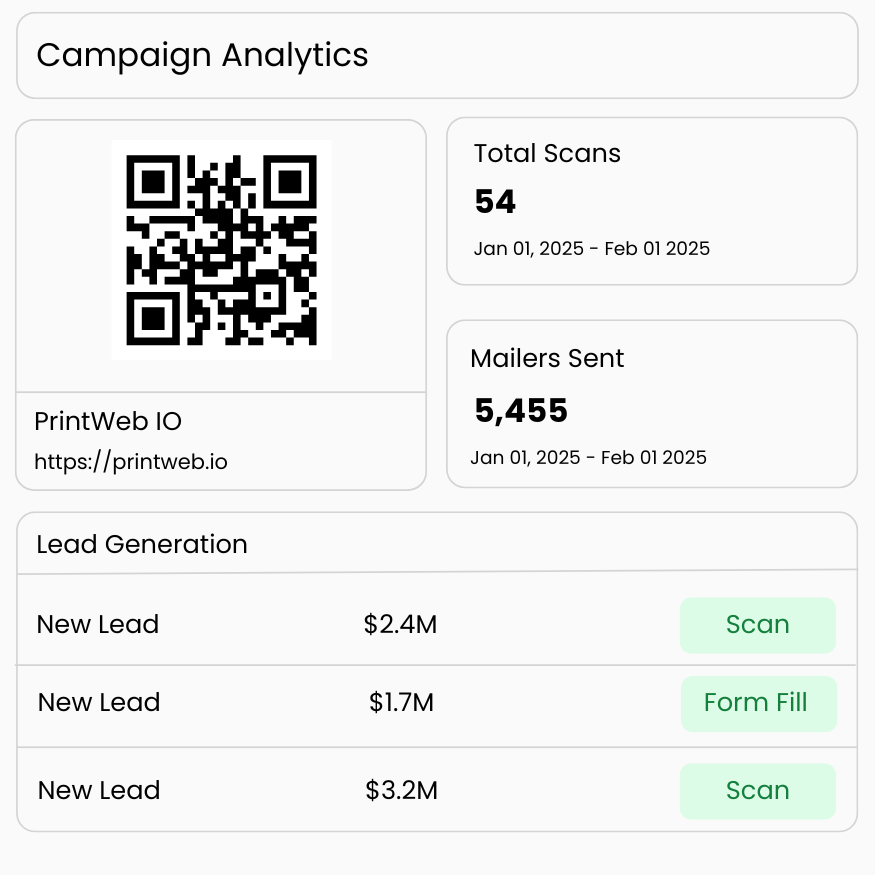Click the date range under Mailers Sent
Viewport: 875px width, 875px height.
588,458
